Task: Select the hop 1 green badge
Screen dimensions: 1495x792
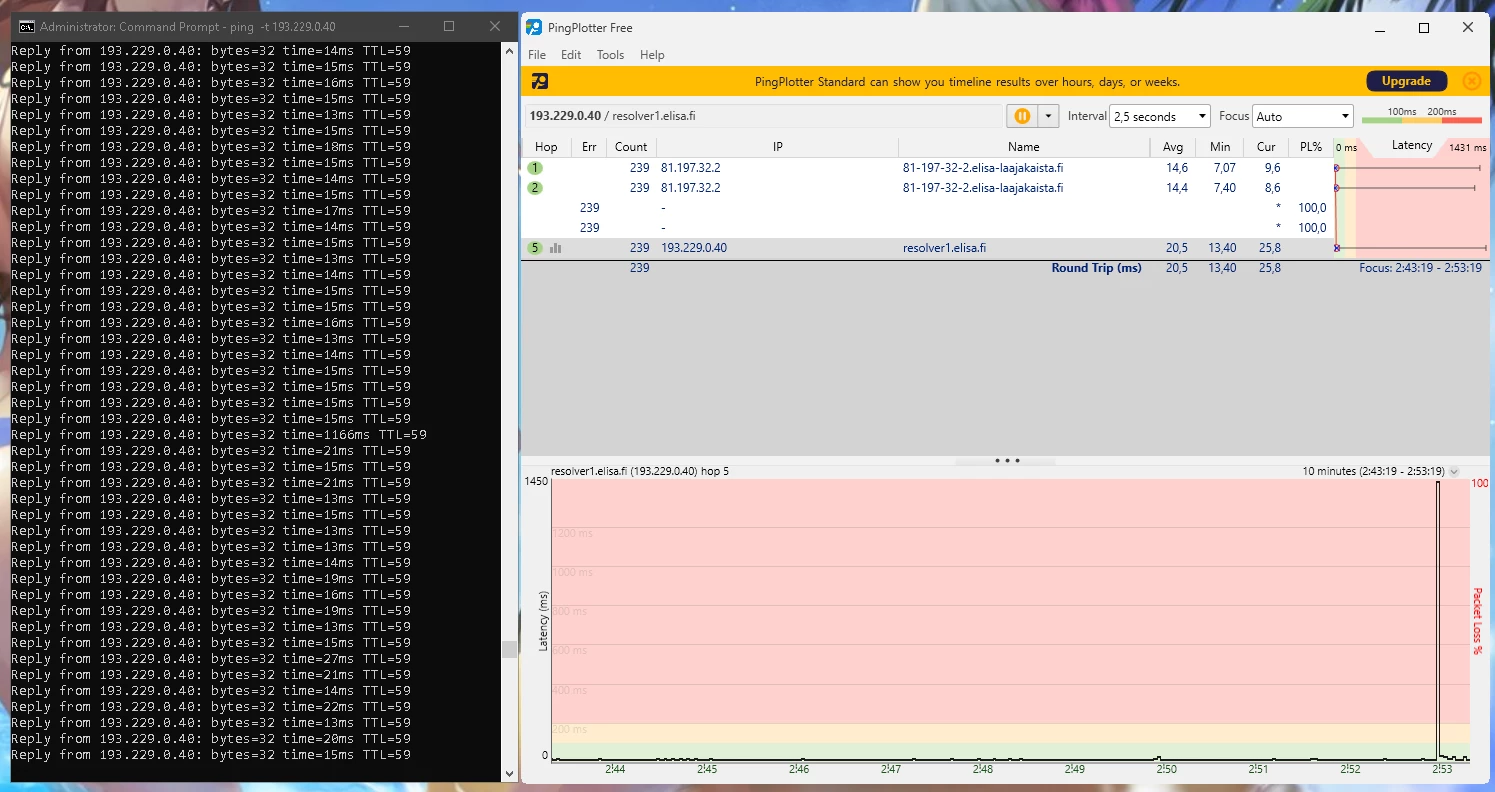Action: pos(536,168)
